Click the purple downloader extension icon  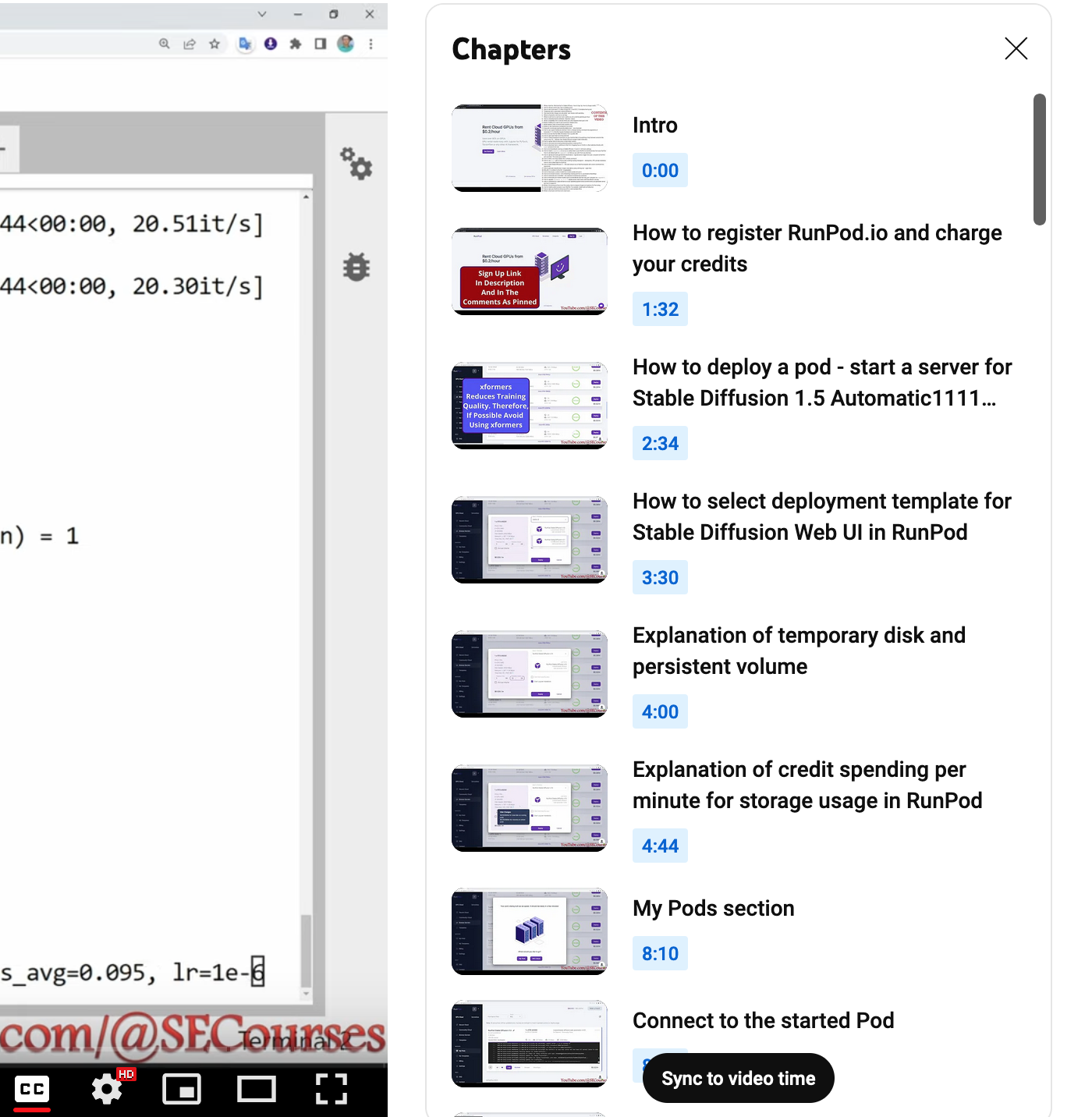click(269, 44)
